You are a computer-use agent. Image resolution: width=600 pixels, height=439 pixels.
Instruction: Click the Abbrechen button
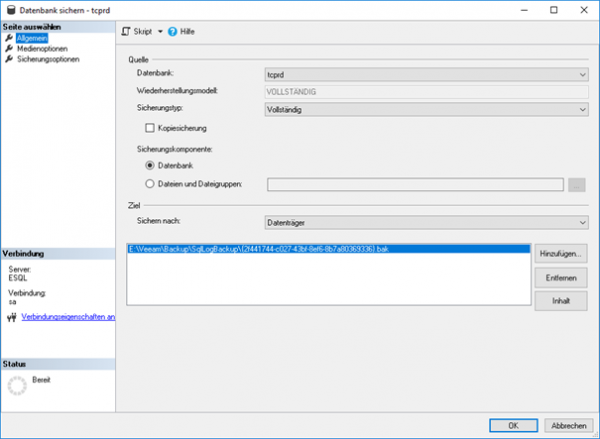coord(567,424)
